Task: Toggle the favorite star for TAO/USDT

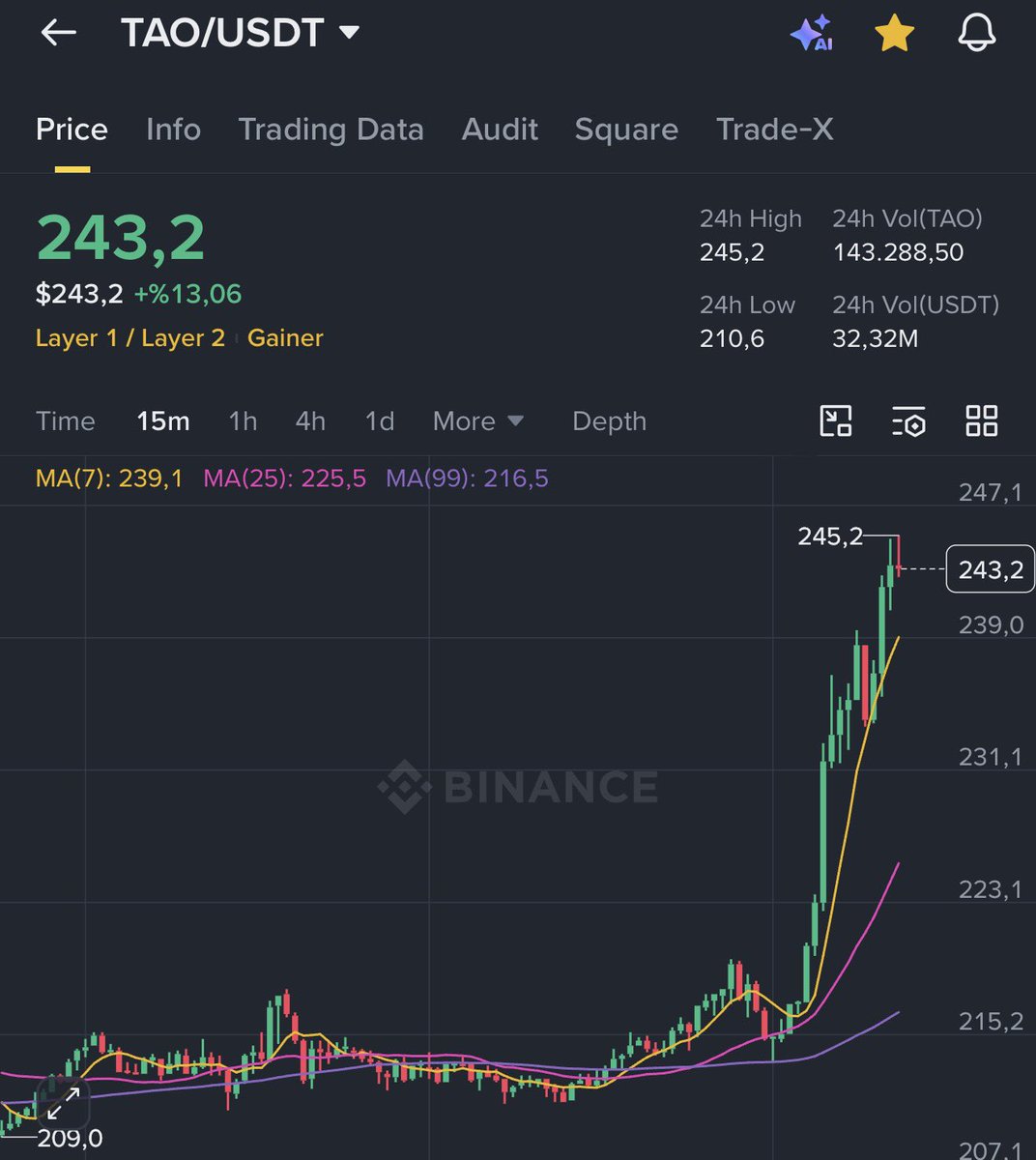Action: (894, 33)
